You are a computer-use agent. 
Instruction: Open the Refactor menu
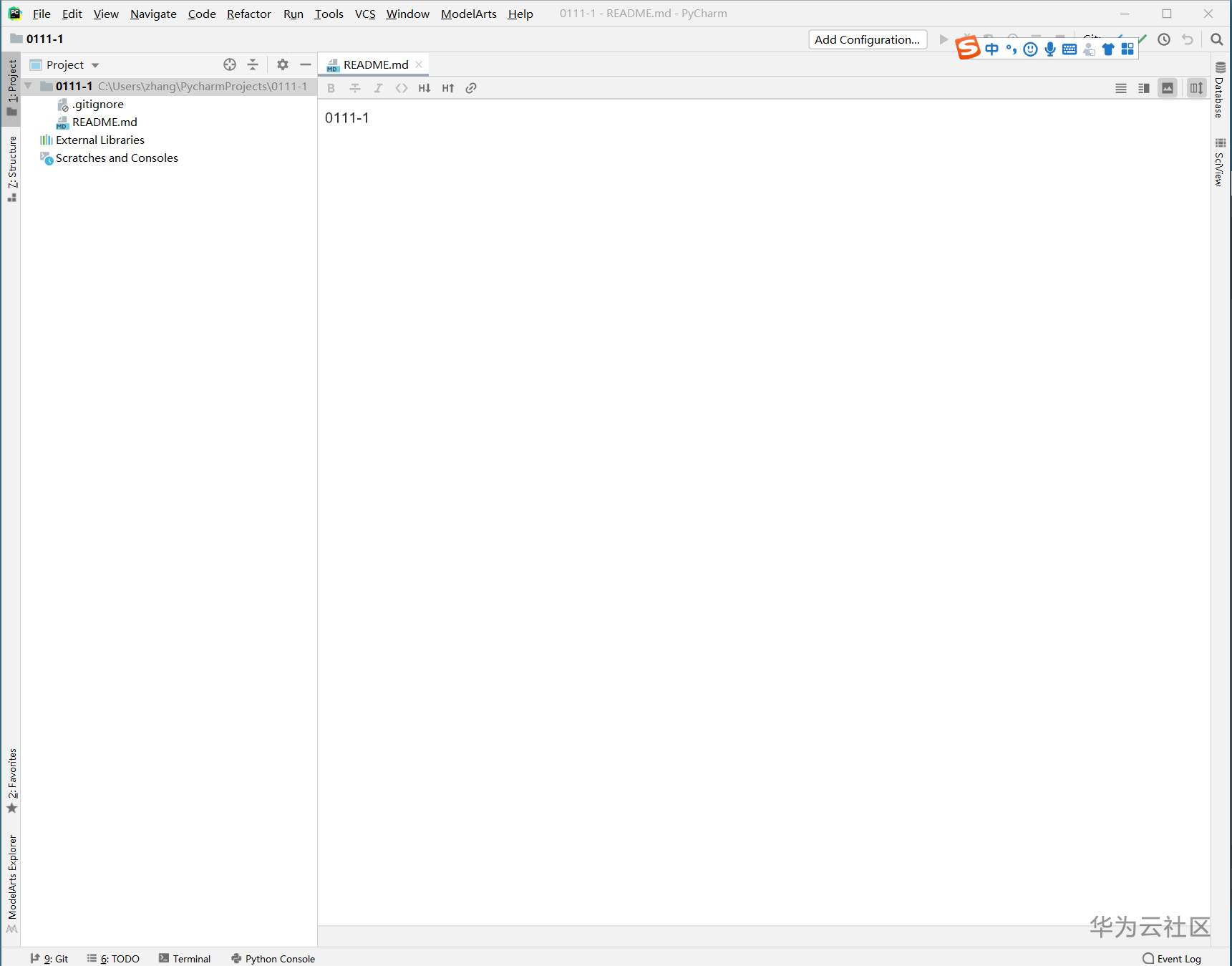[x=249, y=14]
